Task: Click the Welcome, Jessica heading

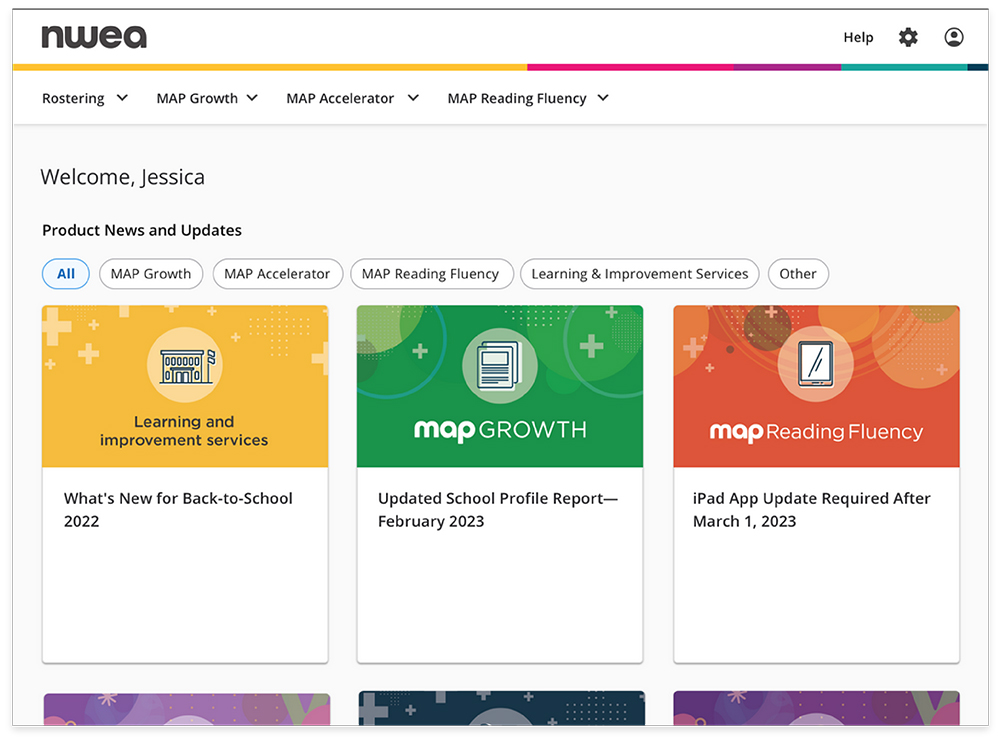Action: (122, 177)
